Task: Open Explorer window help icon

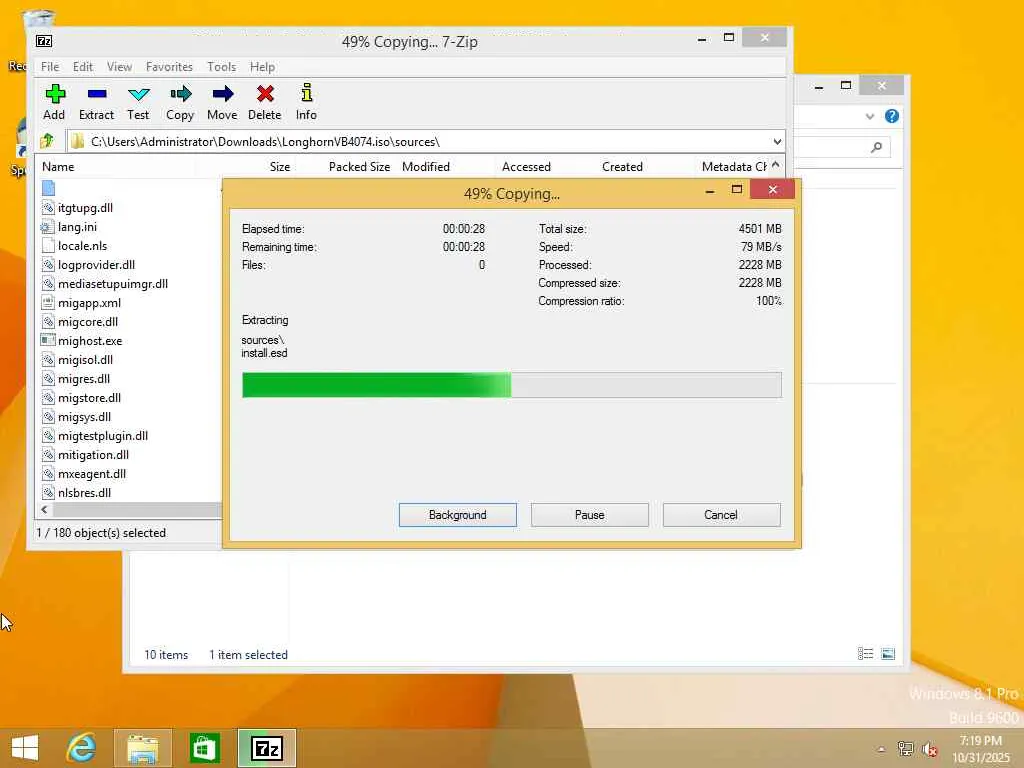Action: pos(891,116)
